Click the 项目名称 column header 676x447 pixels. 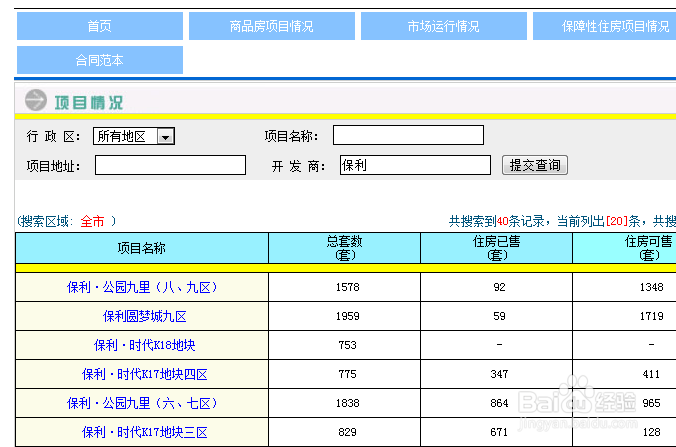pos(142,248)
